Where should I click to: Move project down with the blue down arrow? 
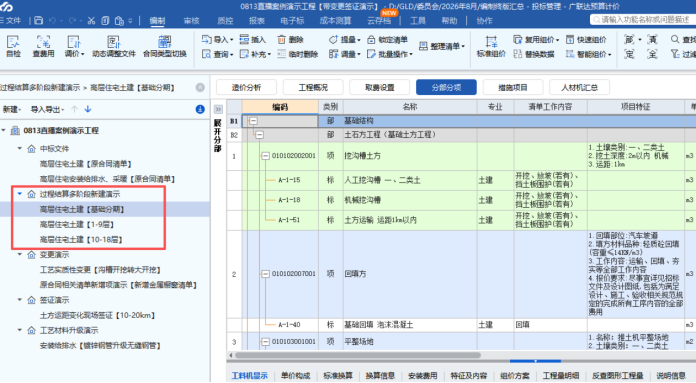tap(88, 109)
